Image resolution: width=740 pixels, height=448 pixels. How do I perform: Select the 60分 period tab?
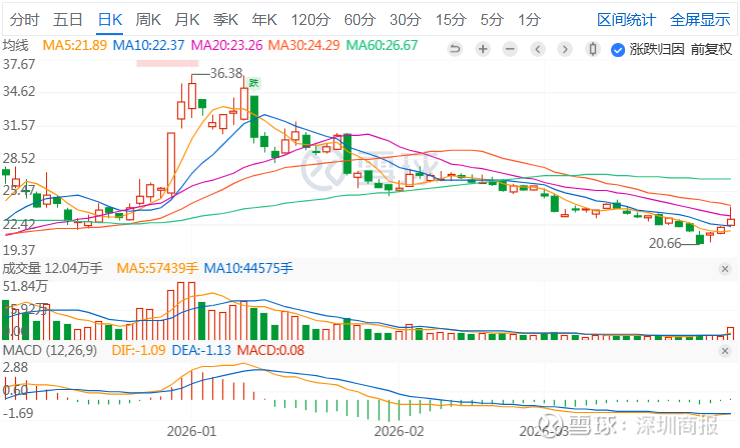click(x=359, y=19)
